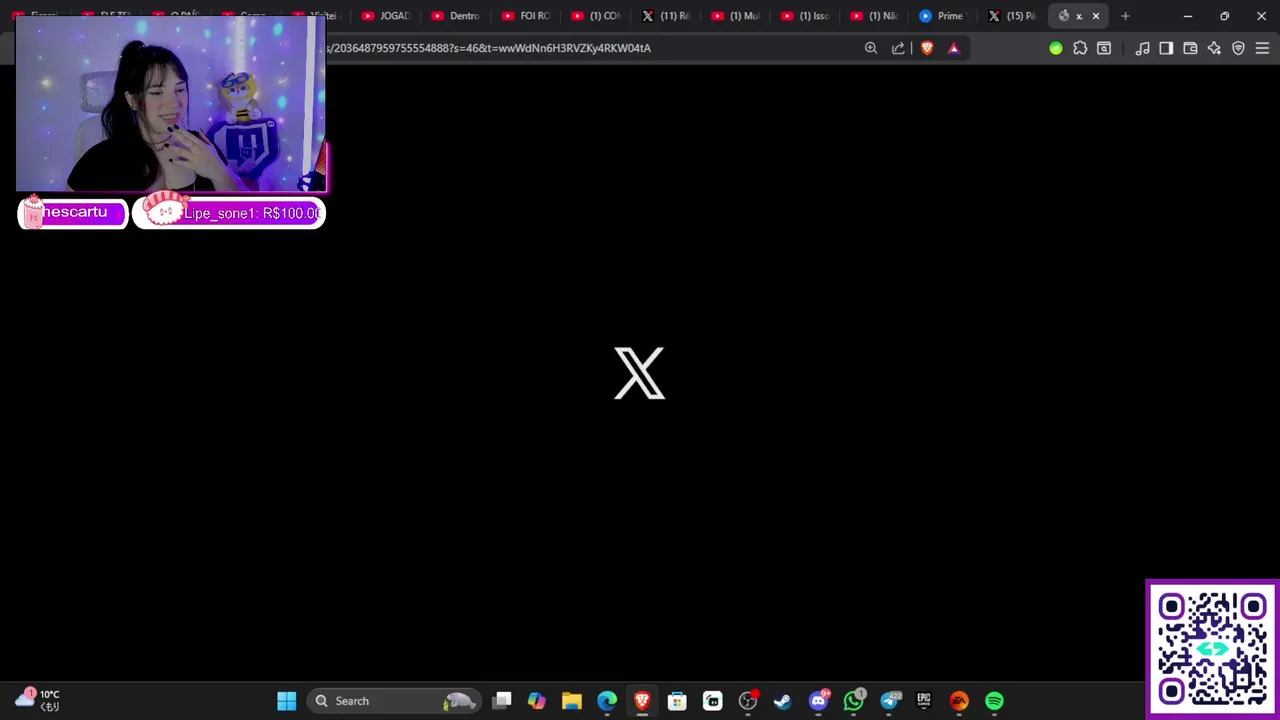Click the Brave VPN shield icon

1238,48
